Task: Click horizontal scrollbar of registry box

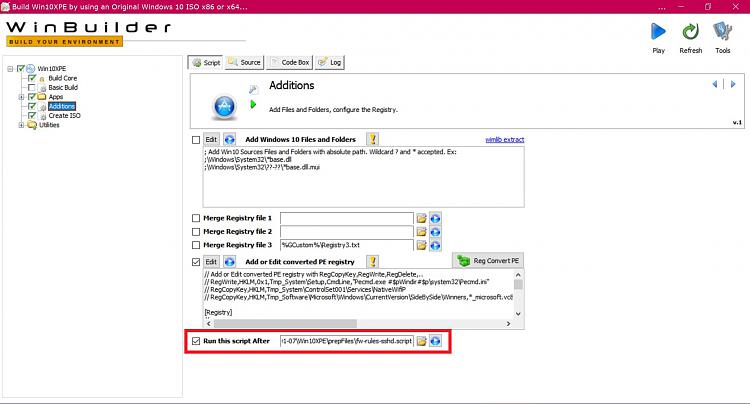Action: point(286,324)
